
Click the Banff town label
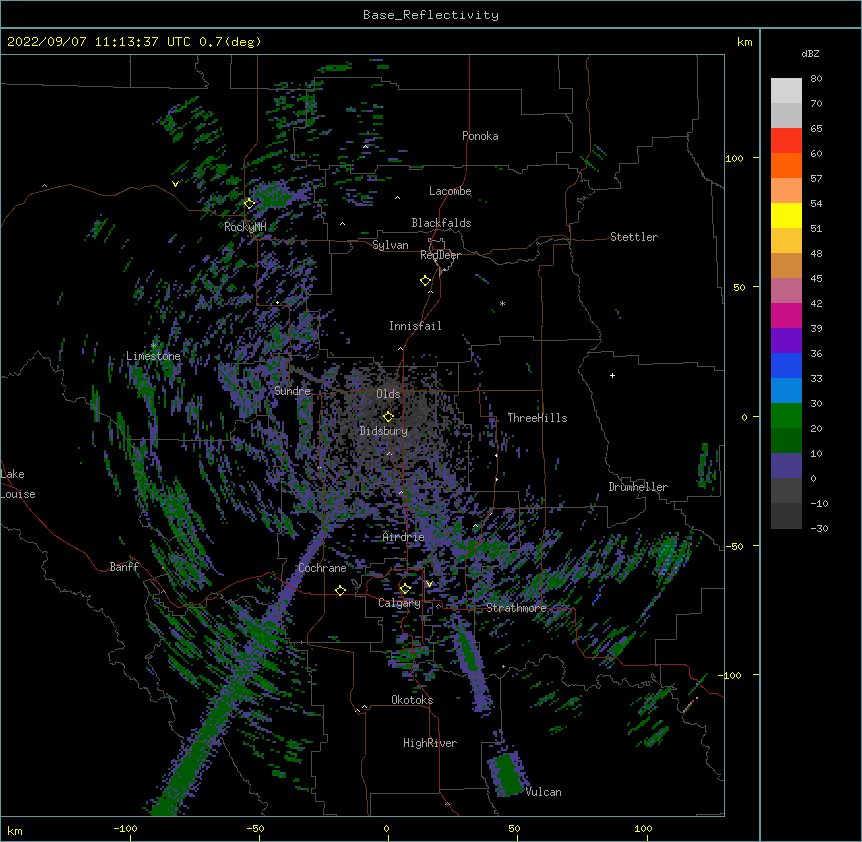pos(124,567)
